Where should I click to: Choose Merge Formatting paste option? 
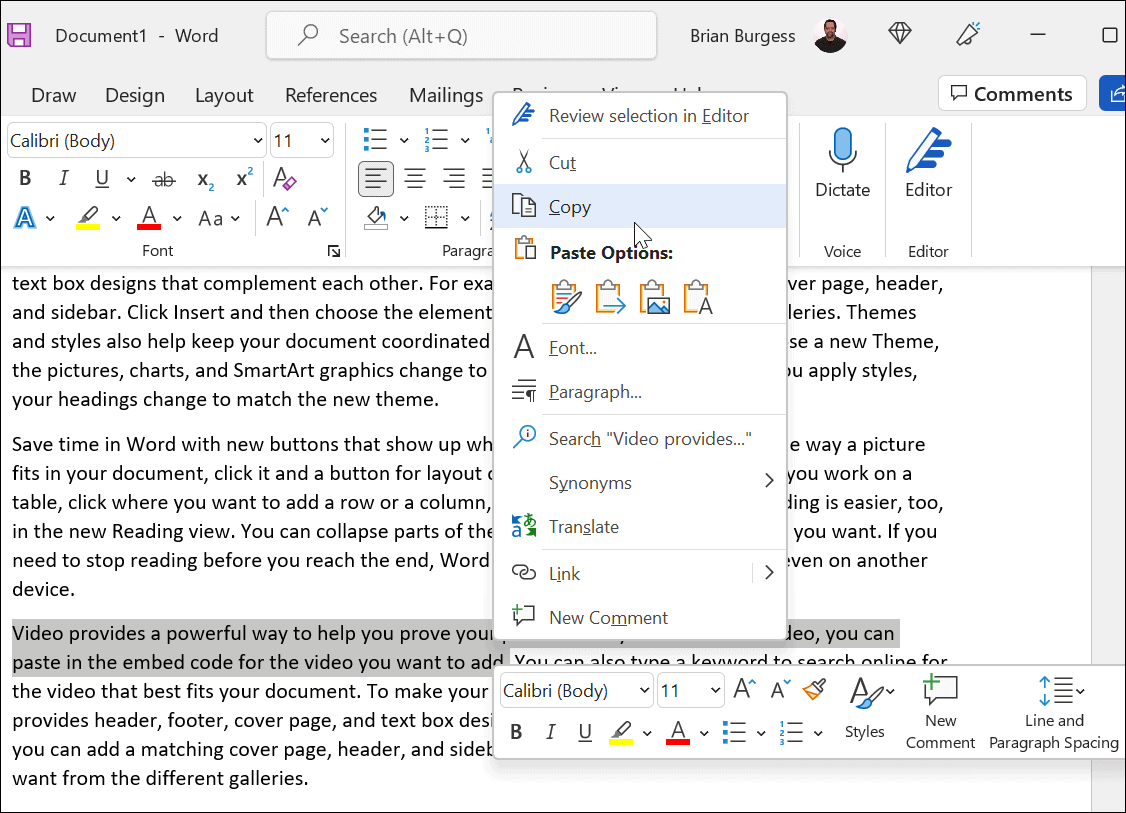pyautogui.click(x=610, y=297)
